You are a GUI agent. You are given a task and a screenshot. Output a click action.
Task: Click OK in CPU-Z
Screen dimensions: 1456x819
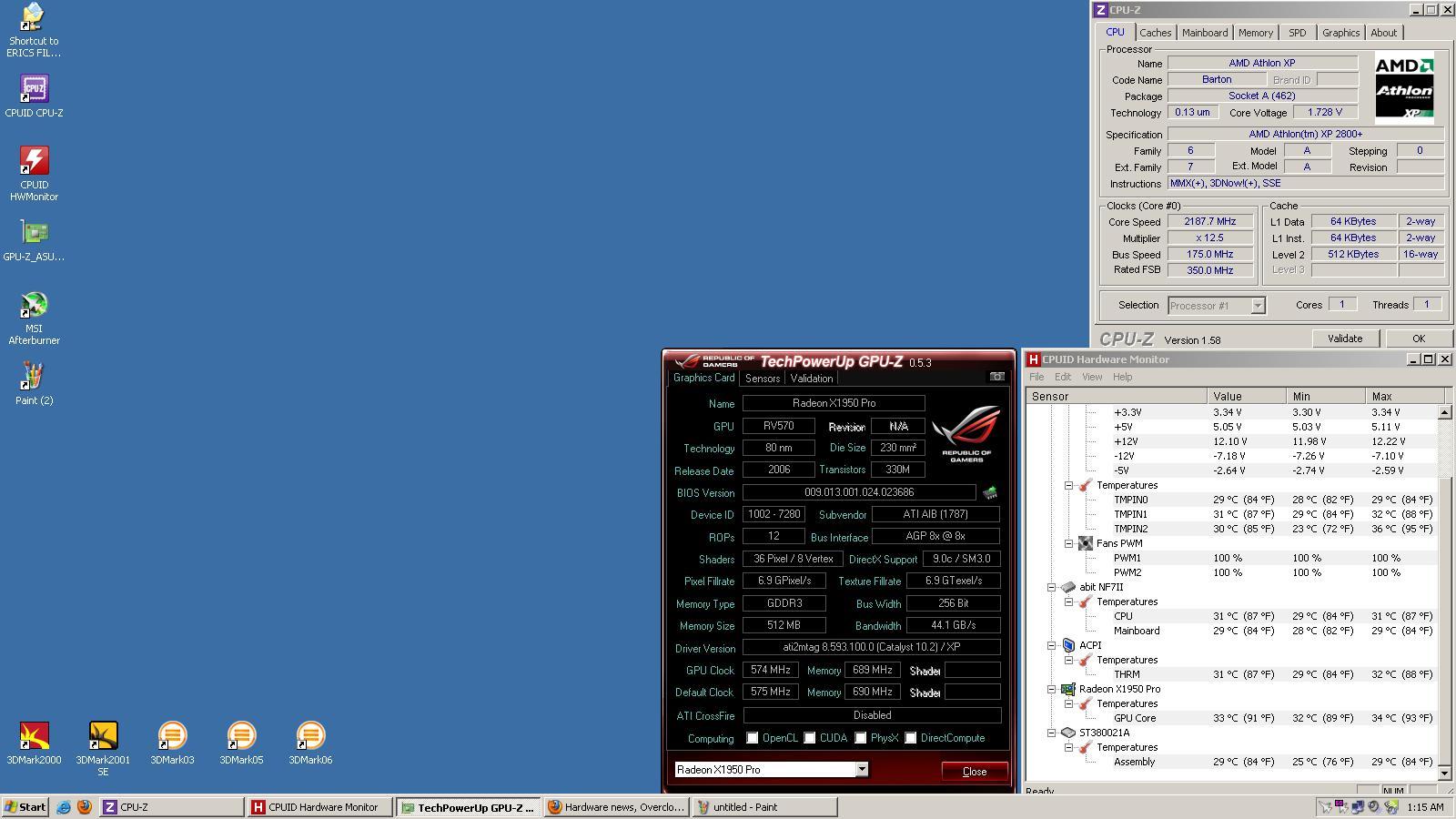click(1418, 339)
